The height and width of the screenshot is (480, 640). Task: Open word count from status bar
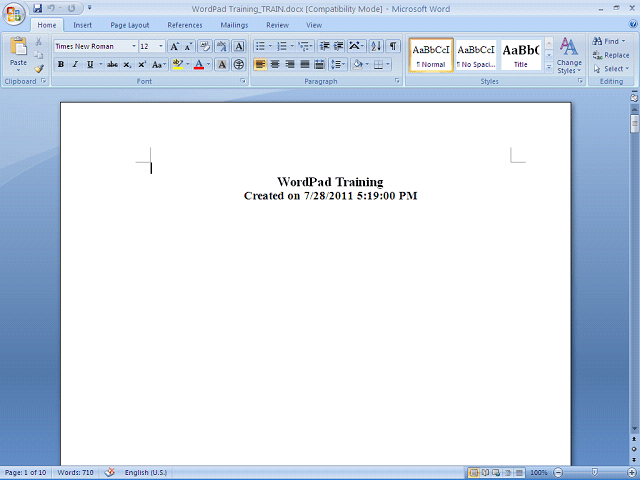coord(76,473)
